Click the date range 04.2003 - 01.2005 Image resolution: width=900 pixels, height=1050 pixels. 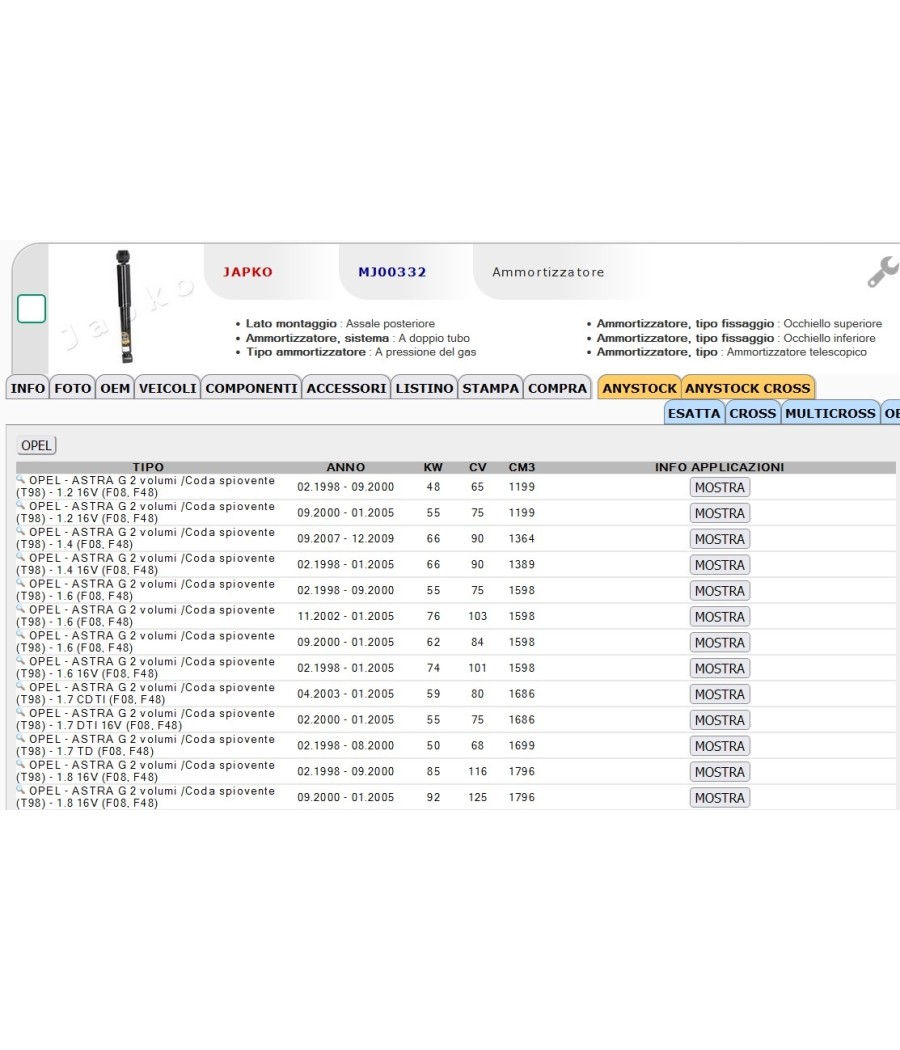[x=346, y=694]
